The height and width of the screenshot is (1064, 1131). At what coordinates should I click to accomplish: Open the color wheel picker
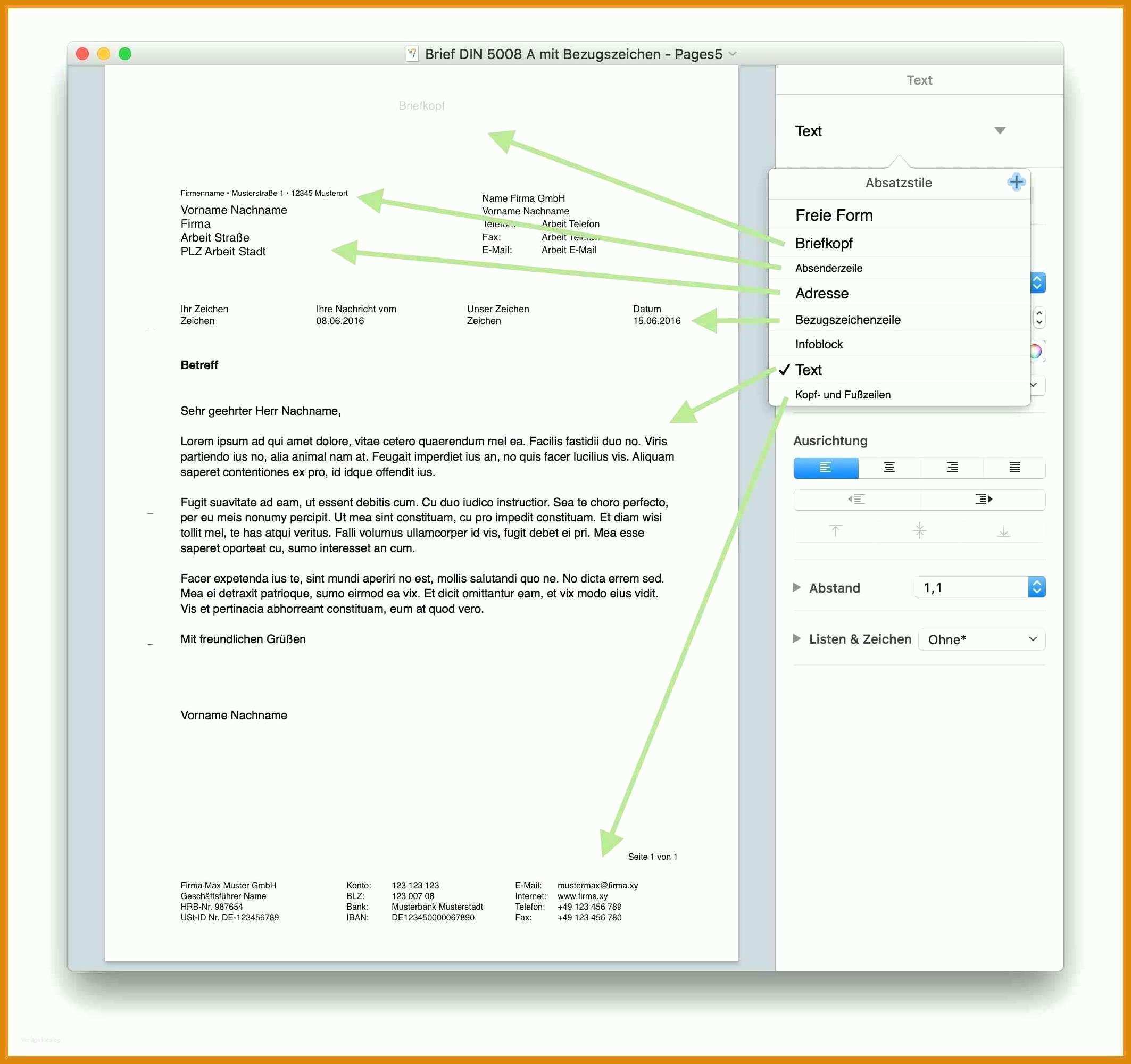pyautogui.click(x=1037, y=351)
